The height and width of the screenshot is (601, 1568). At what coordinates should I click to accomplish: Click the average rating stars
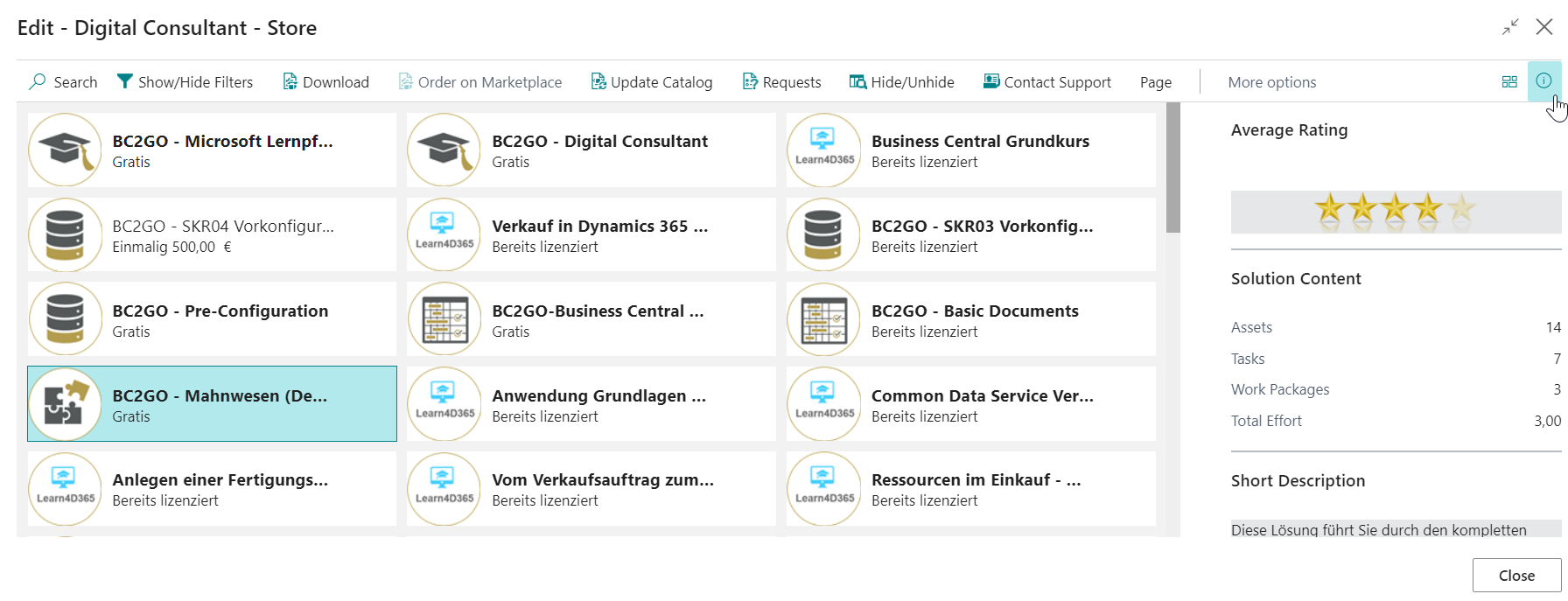coord(1394,210)
